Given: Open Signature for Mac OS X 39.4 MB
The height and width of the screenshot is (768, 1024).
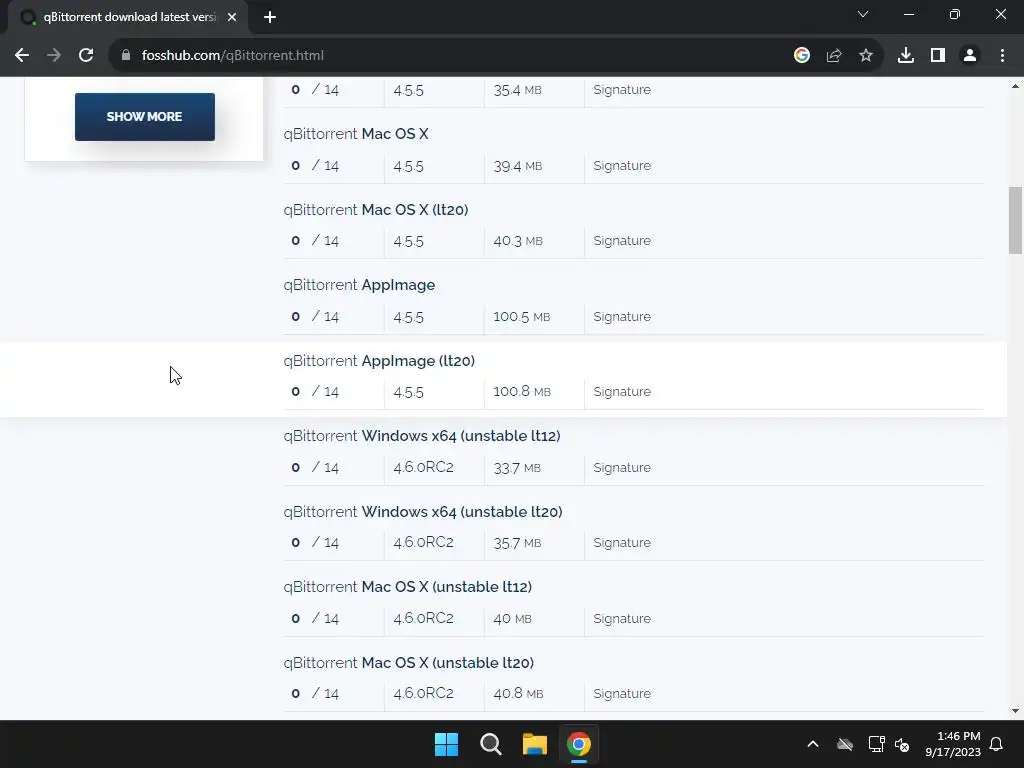Looking at the screenshot, I should coord(622,166).
